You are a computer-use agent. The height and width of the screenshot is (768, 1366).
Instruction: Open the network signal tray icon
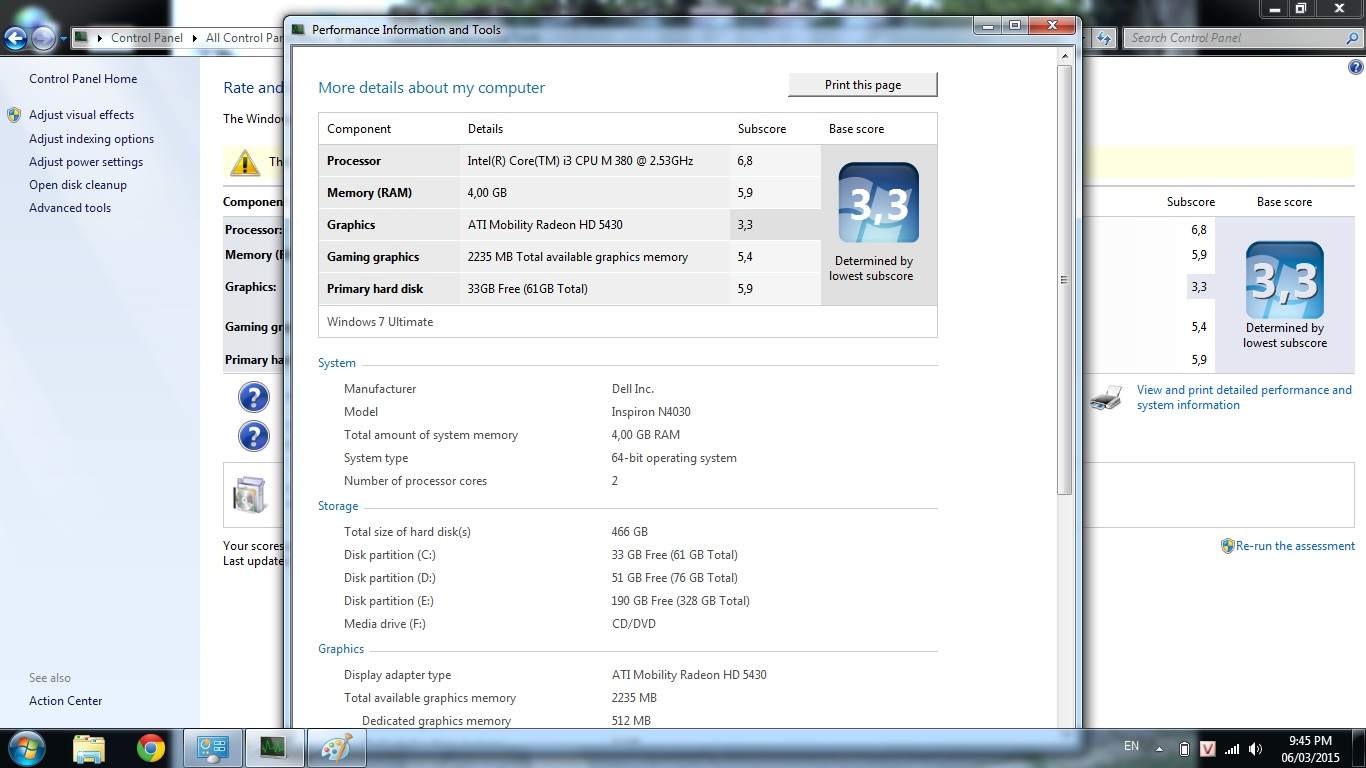click(x=1232, y=748)
